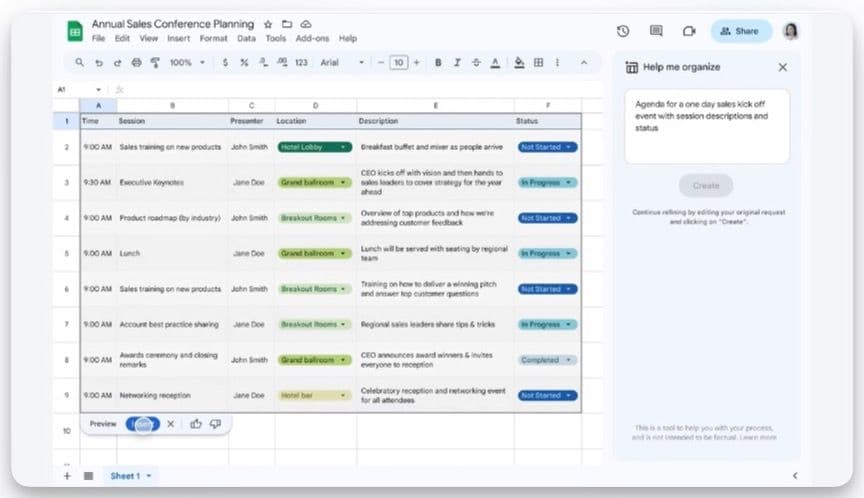Start a video call with camera icon
The width and height of the screenshot is (864, 498).
[x=689, y=31]
